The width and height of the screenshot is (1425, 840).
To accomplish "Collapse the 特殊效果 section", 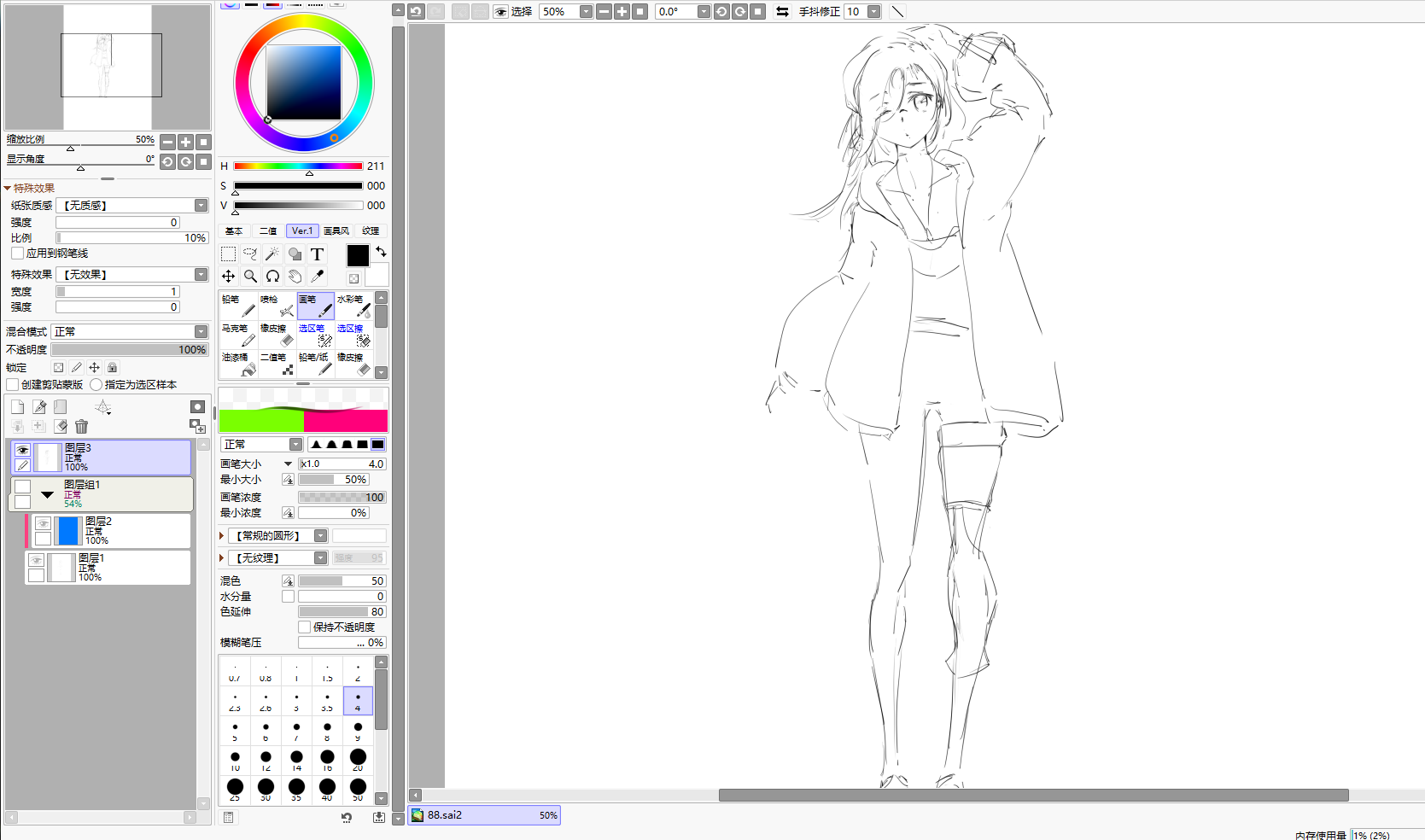I will click(8, 188).
